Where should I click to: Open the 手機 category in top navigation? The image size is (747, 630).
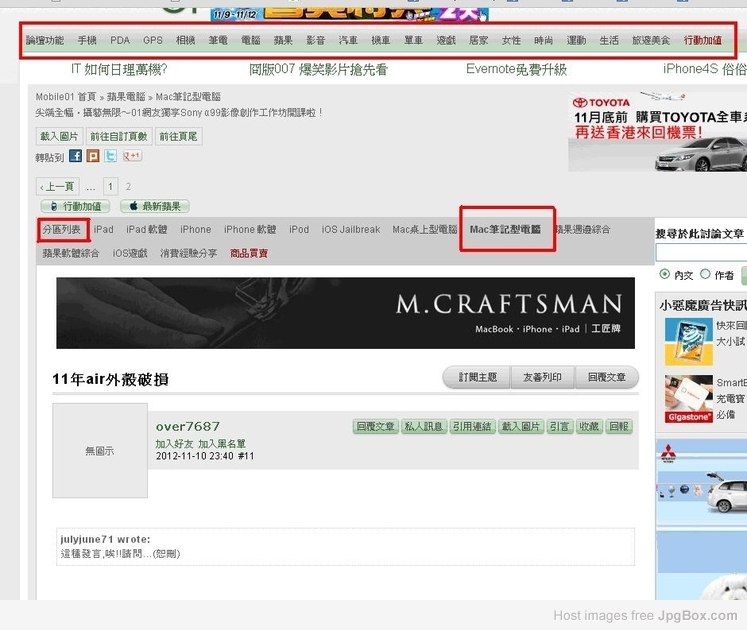click(87, 41)
